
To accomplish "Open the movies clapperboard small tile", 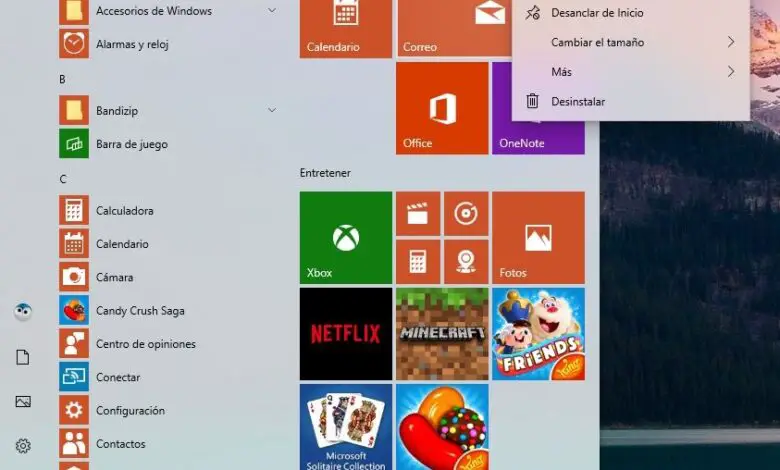I will coord(418,214).
